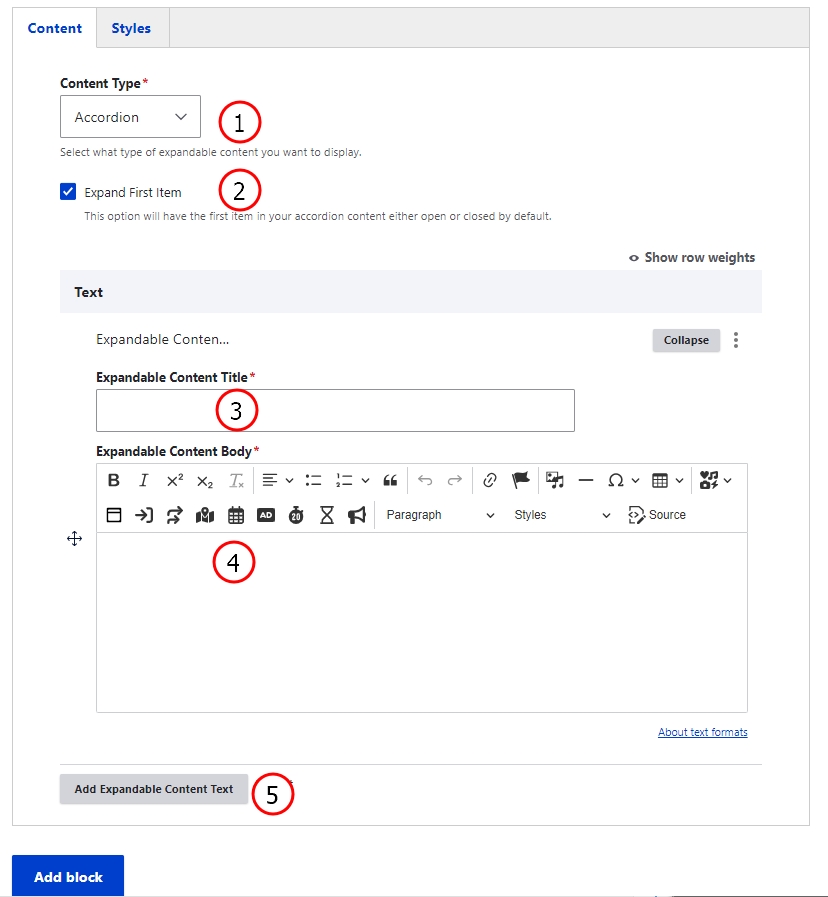This screenshot has height=897, width=828.
Task: Open the About text formats link
Action: coord(703,732)
